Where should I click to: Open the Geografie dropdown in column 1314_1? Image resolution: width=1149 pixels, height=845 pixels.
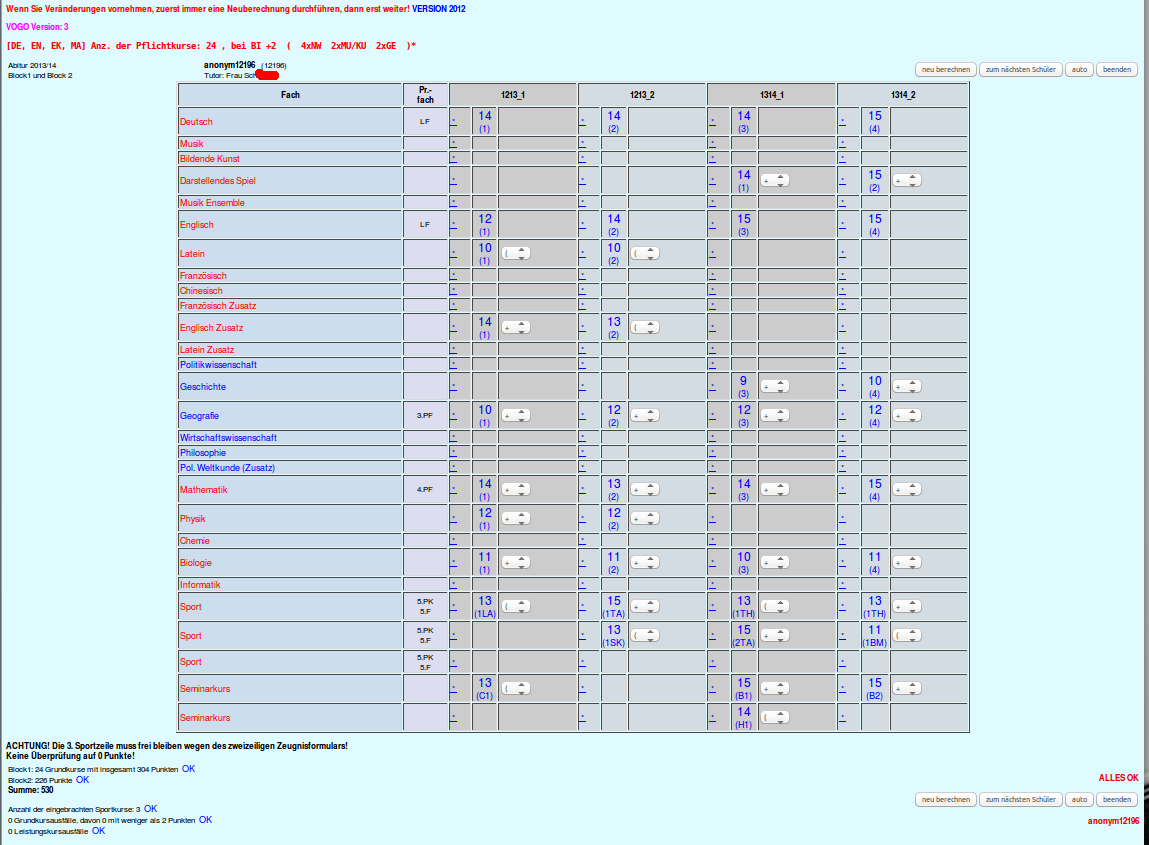click(775, 416)
